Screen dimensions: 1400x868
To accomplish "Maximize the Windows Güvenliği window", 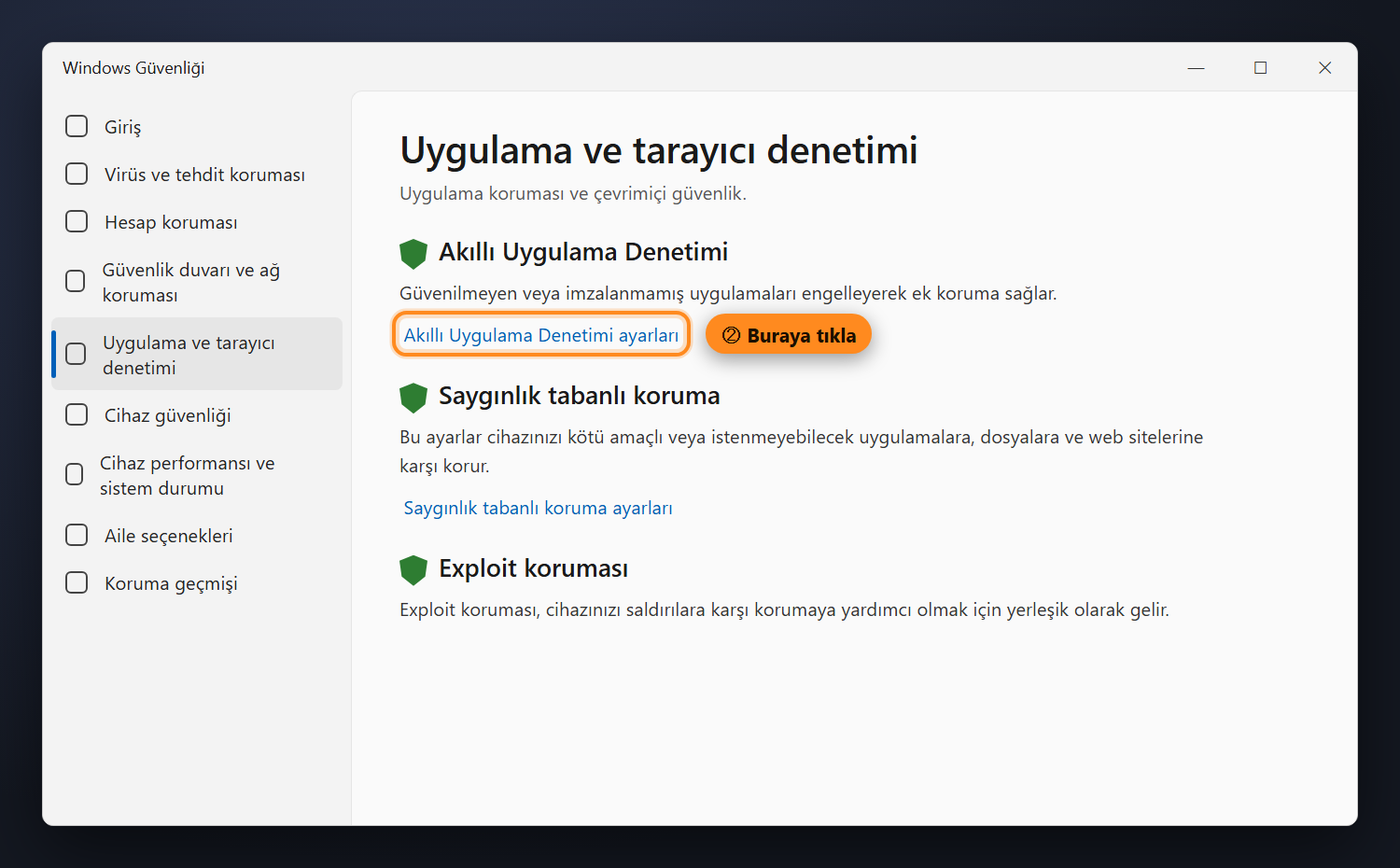I will (x=1260, y=68).
